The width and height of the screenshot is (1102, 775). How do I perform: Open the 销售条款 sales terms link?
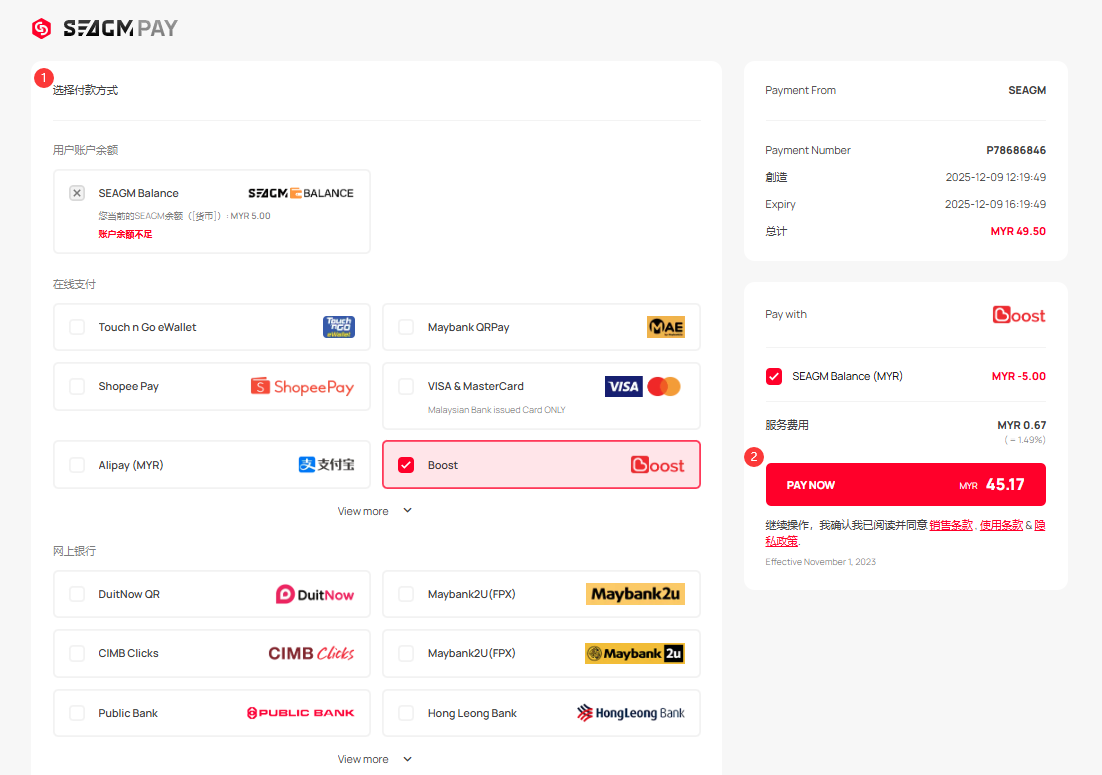tap(950, 525)
